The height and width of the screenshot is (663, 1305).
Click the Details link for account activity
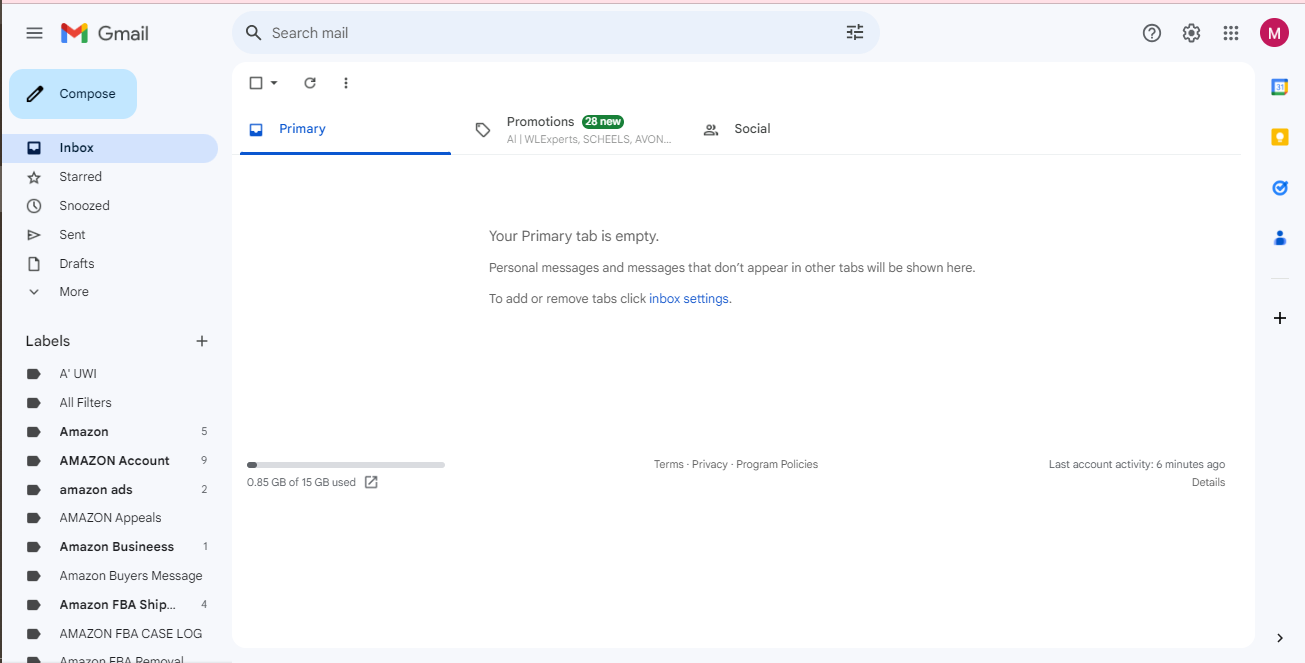[1208, 482]
